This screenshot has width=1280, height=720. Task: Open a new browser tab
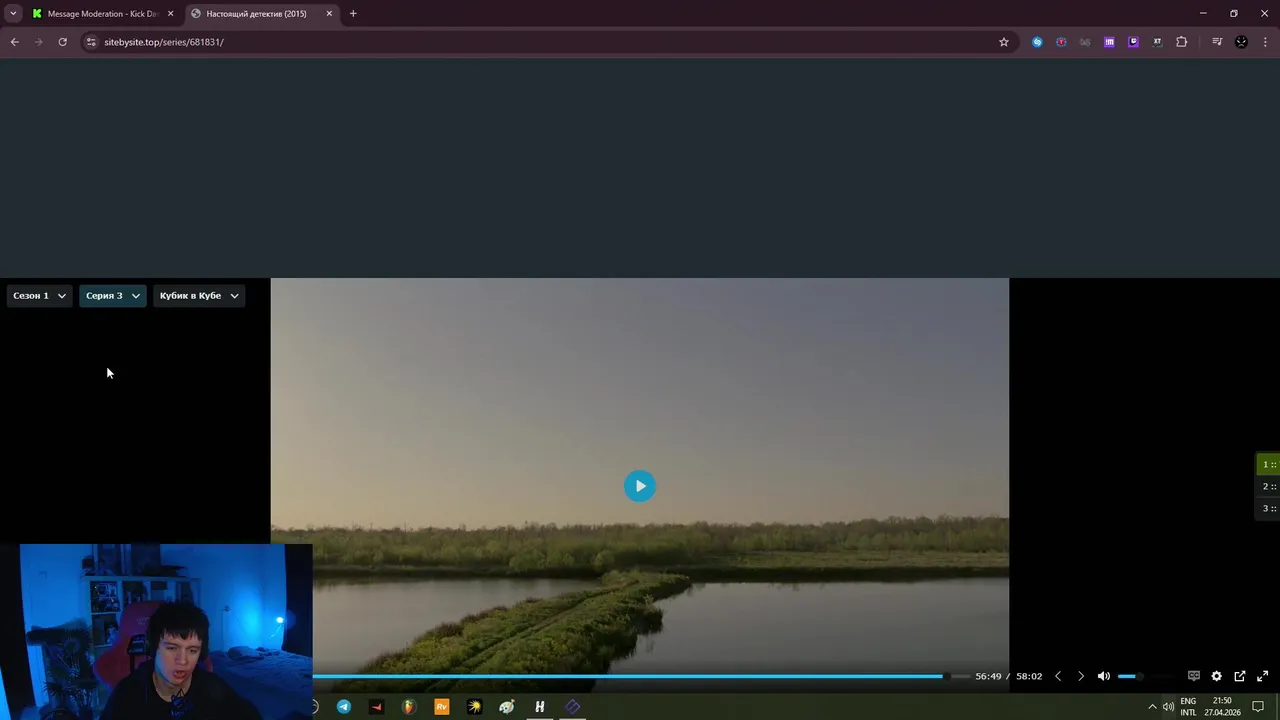(353, 14)
